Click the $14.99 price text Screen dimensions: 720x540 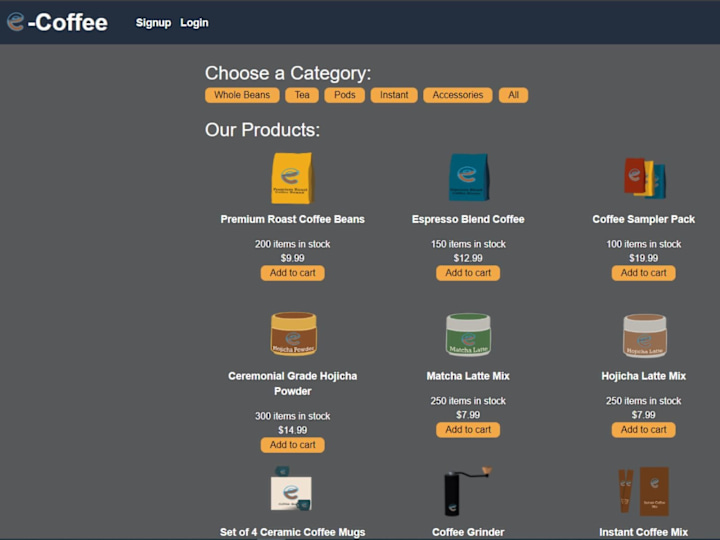[292, 430]
